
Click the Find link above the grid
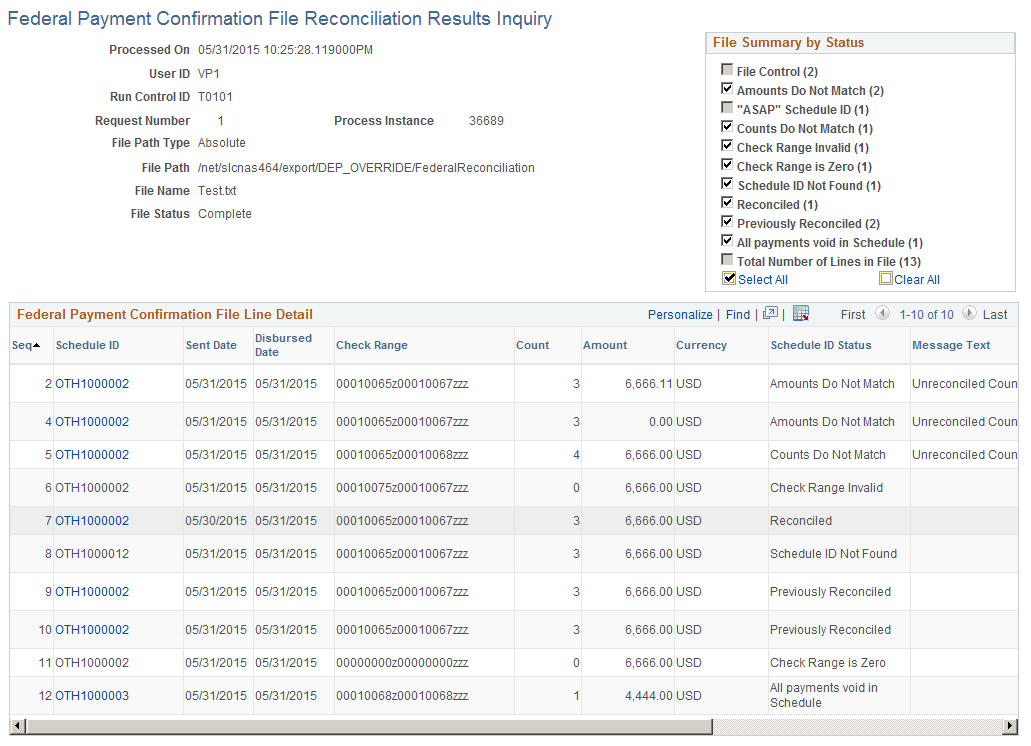(738, 313)
